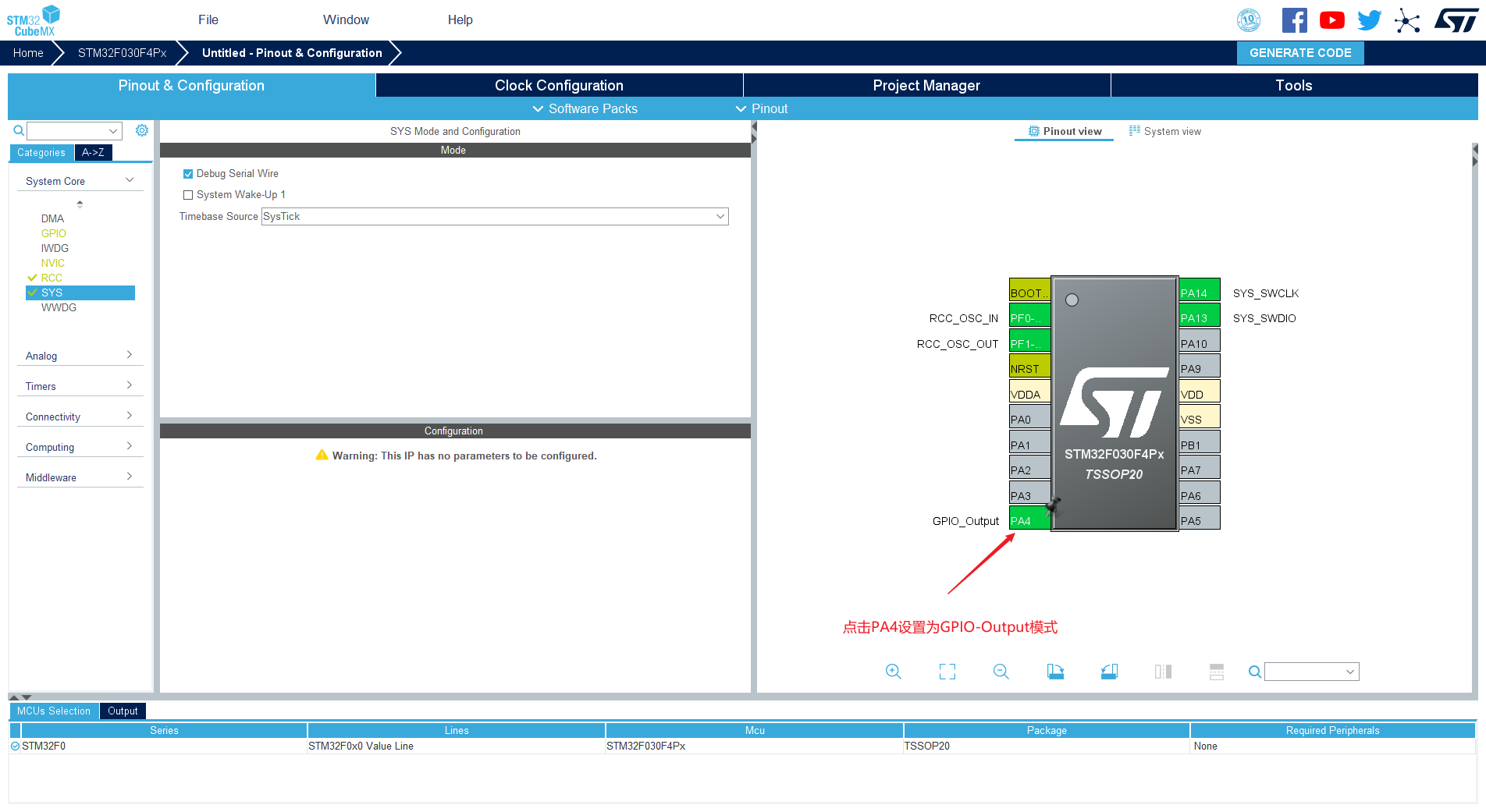Expand the Computing category
This screenshot has height=812, width=1486.
80,447
